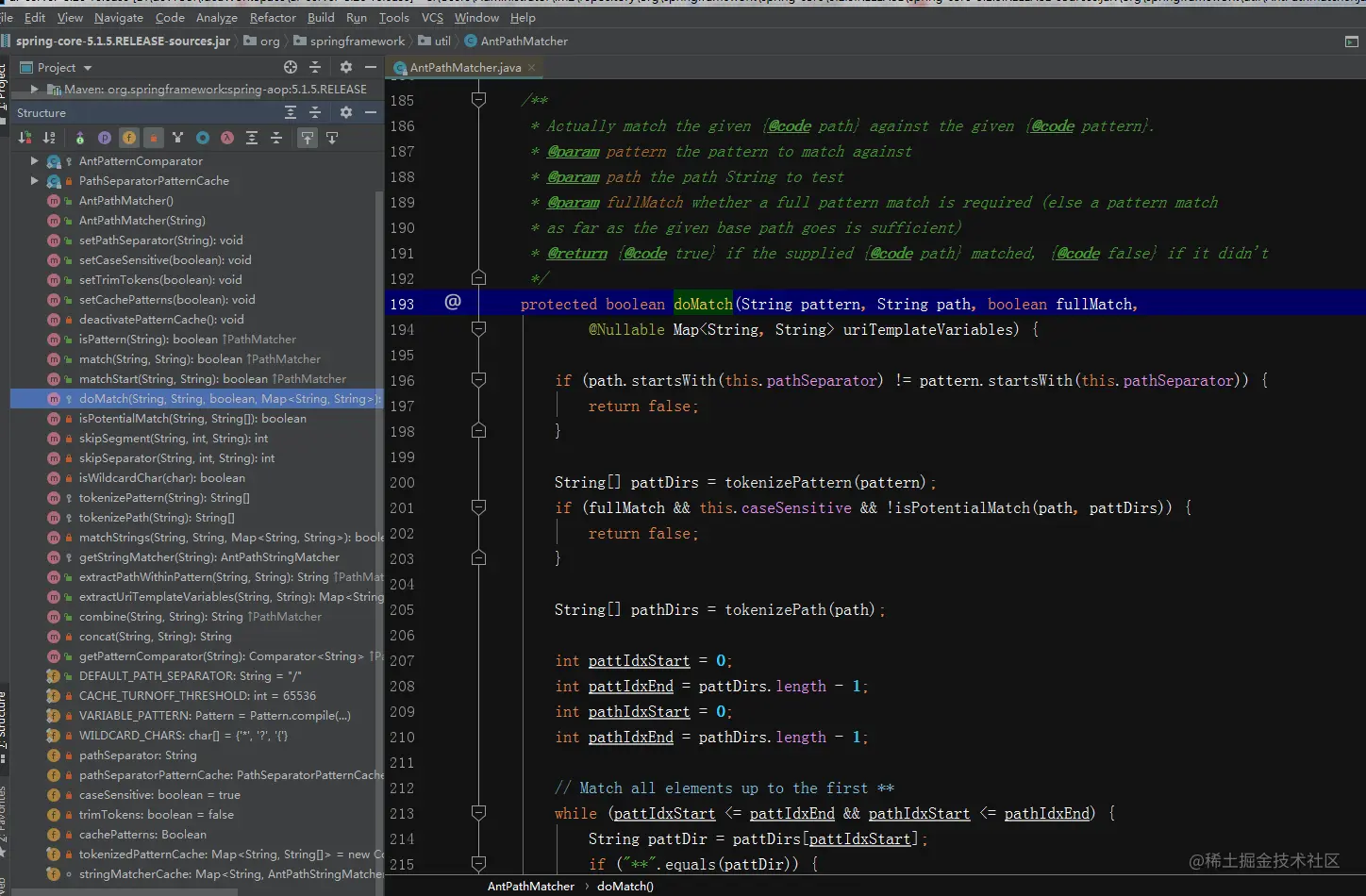1366x896 pixels.
Task: Collapse doMatch method fold at line 194
Action: [478, 328]
